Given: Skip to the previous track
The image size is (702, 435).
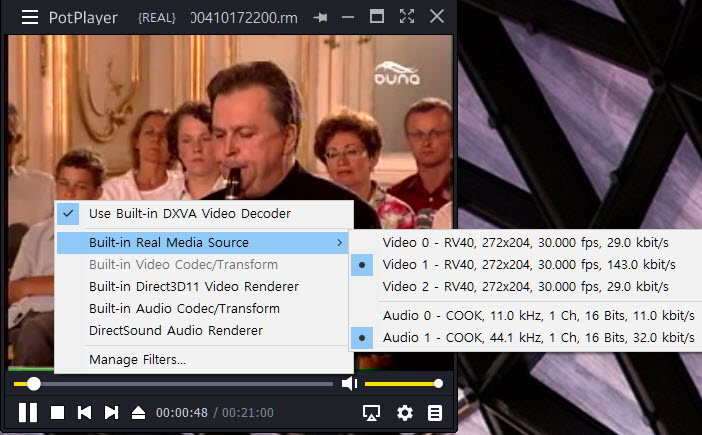Looking at the screenshot, I should [84, 412].
